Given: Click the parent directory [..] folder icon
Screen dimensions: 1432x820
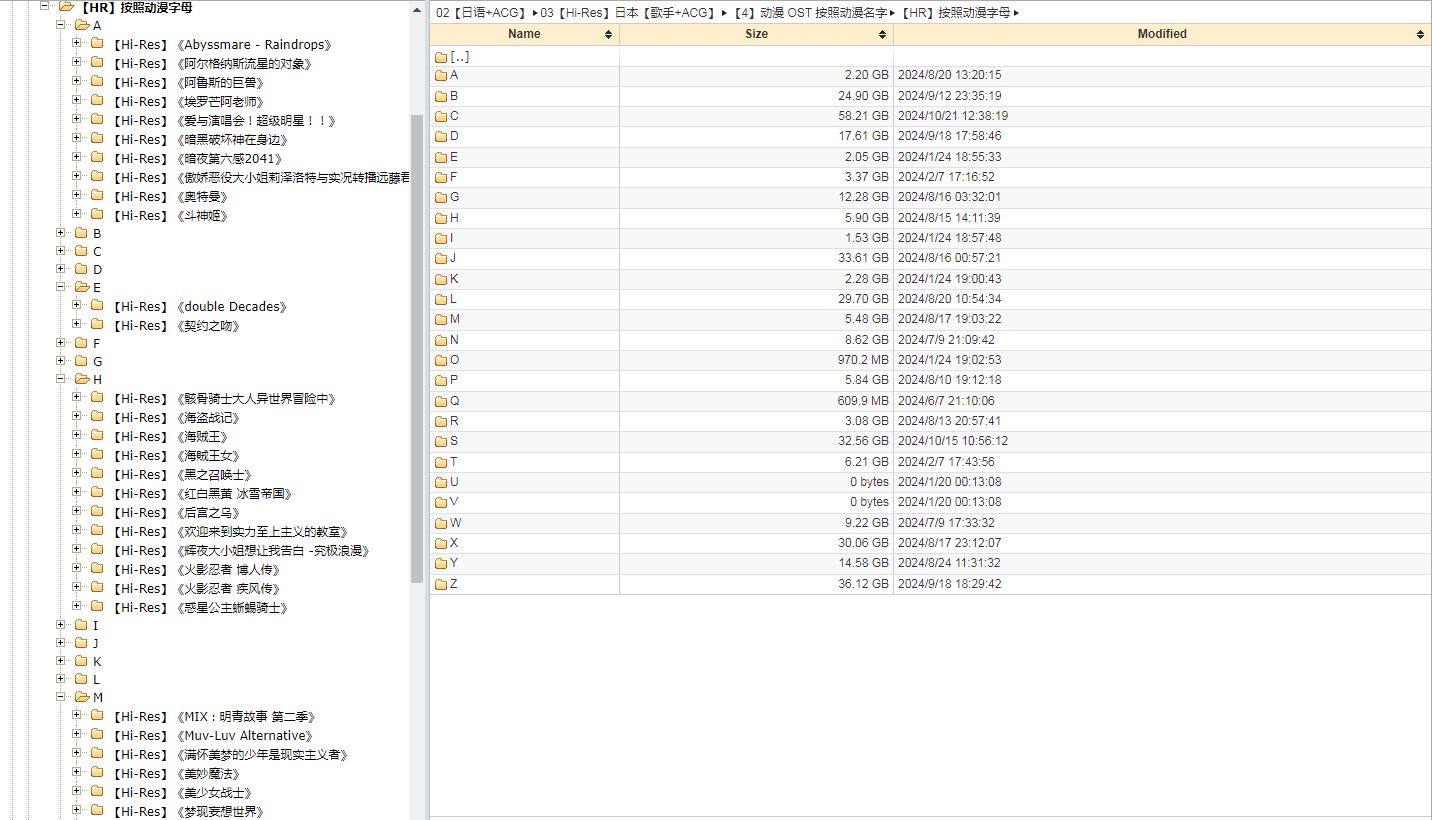Looking at the screenshot, I should click(x=441, y=58).
